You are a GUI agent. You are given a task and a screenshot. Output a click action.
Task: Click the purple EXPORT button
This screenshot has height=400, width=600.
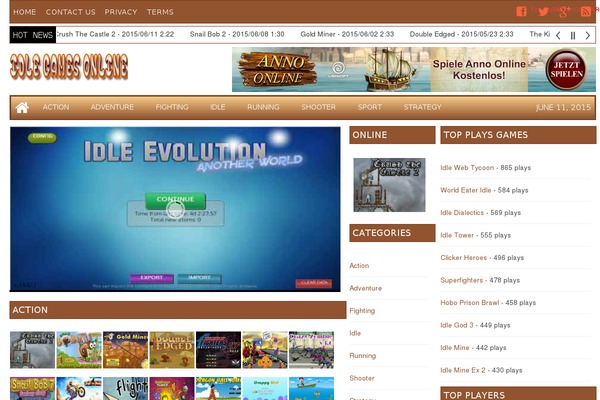point(152,278)
